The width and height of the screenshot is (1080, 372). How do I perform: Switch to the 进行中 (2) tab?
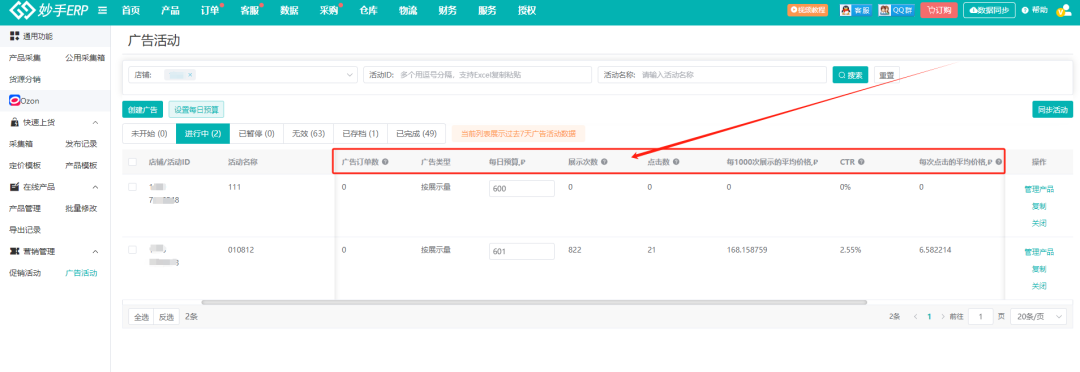coord(202,134)
